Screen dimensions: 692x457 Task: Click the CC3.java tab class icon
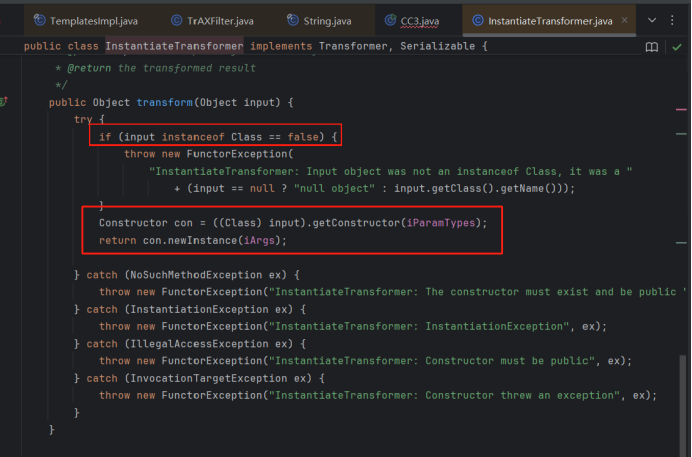pyautogui.click(x=392, y=20)
